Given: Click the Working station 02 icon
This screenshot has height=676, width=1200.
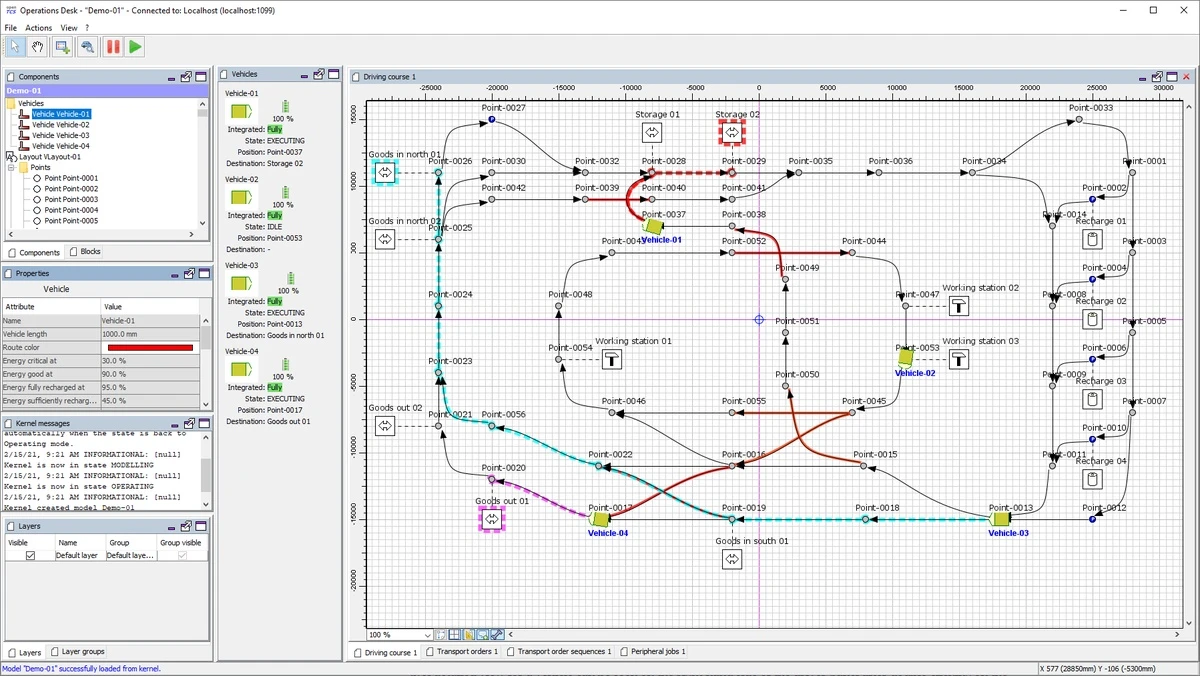Looking at the screenshot, I should pyautogui.click(x=958, y=306).
